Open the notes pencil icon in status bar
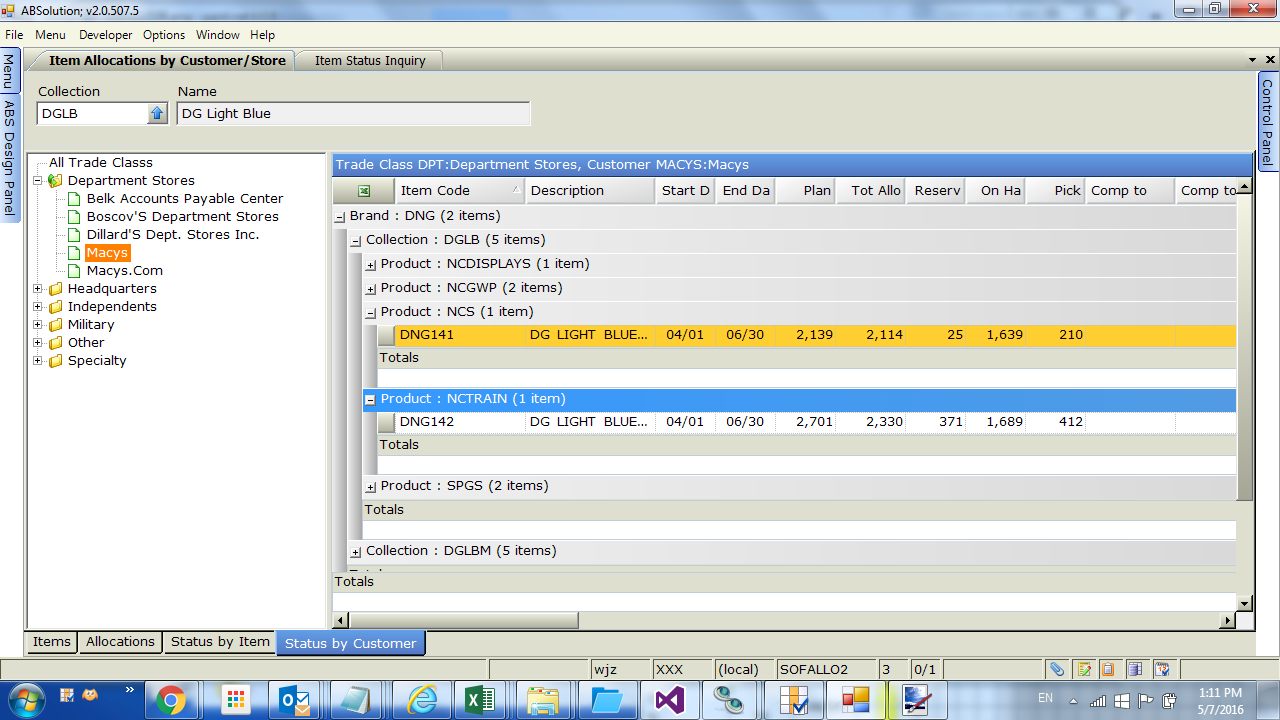The image size is (1280, 720). 1083,669
